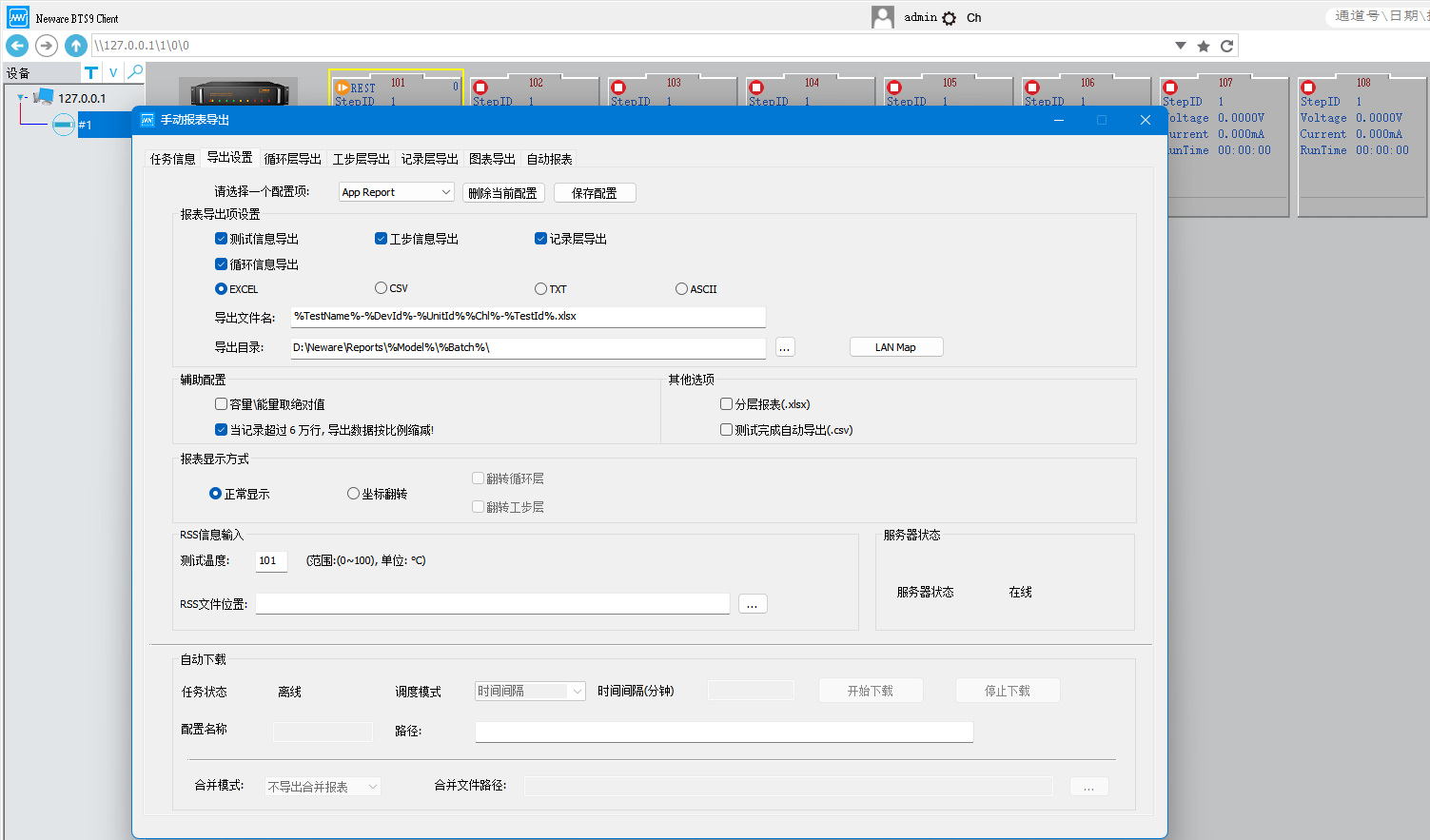Switch to 图表导出 tab
This screenshot has width=1430, height=840.
[x=493, y=159]
